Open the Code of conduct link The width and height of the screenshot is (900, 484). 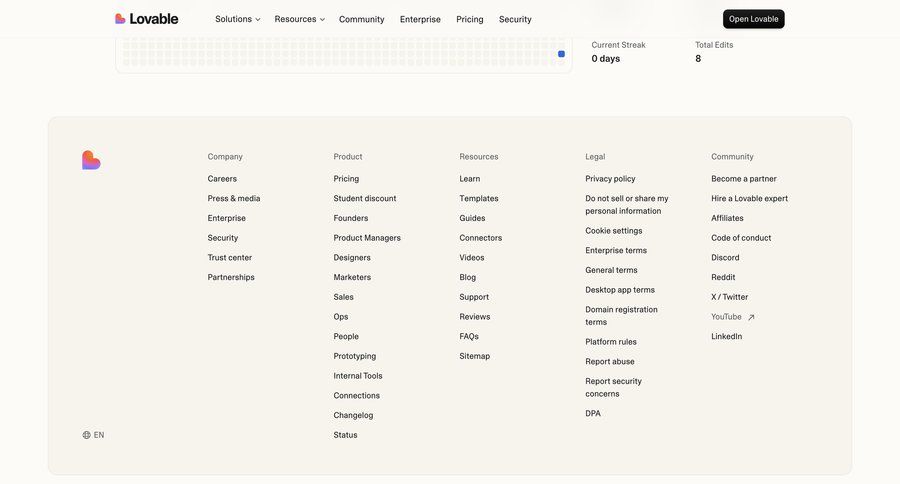pos(741,238)
